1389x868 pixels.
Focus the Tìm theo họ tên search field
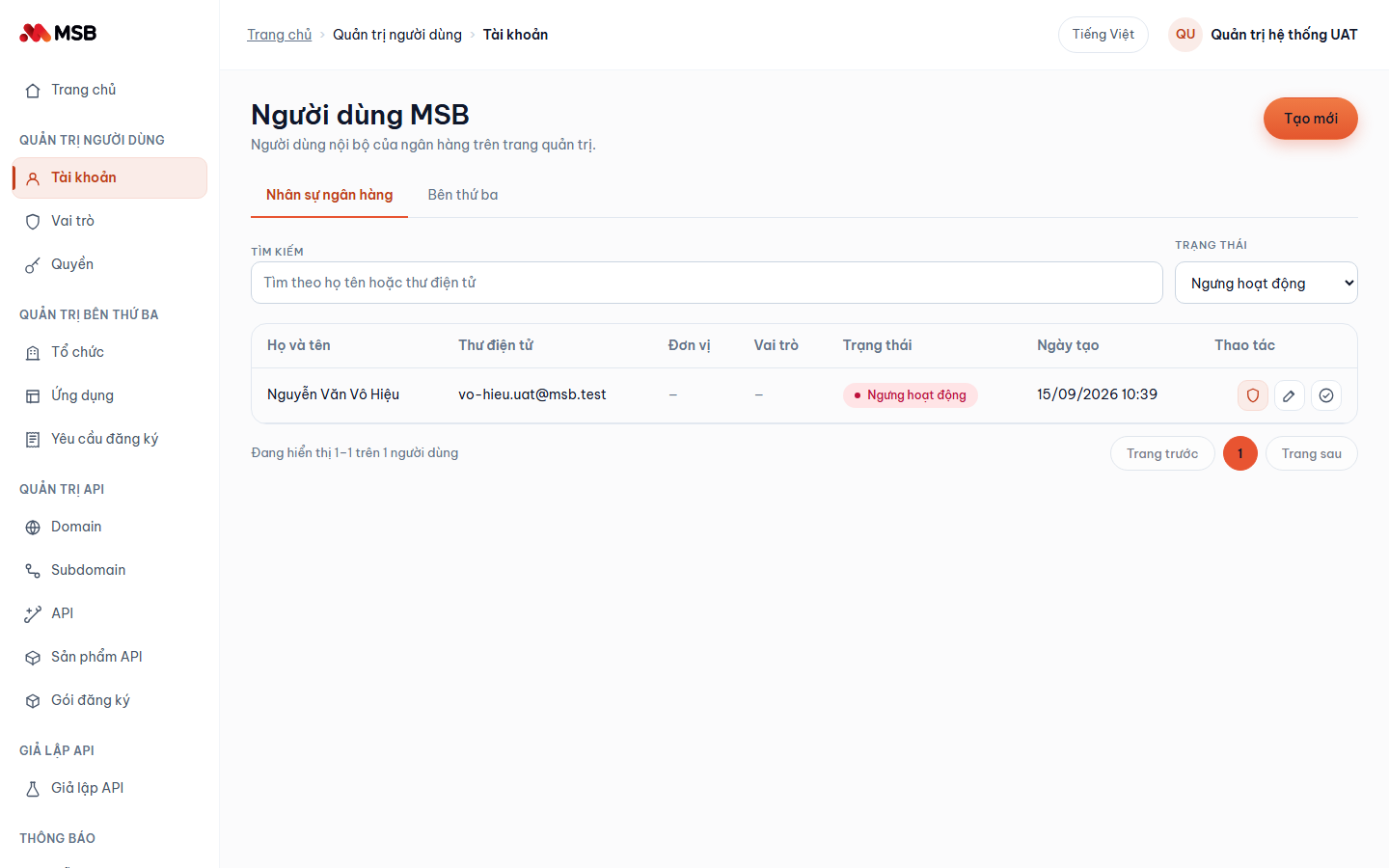tap(707, 283)
